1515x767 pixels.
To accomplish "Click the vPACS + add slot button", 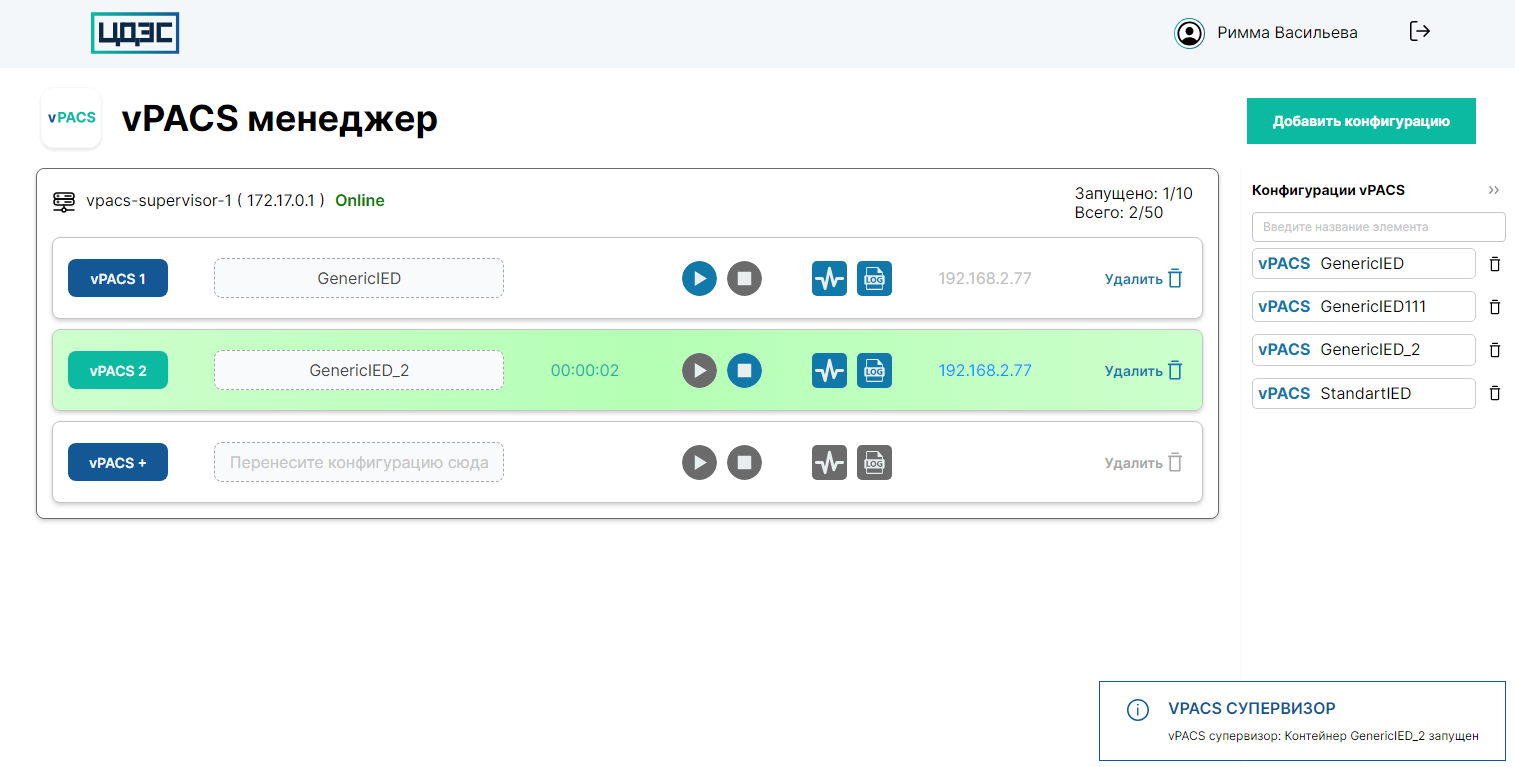I will pyautogui.click(x=118, y=463).
